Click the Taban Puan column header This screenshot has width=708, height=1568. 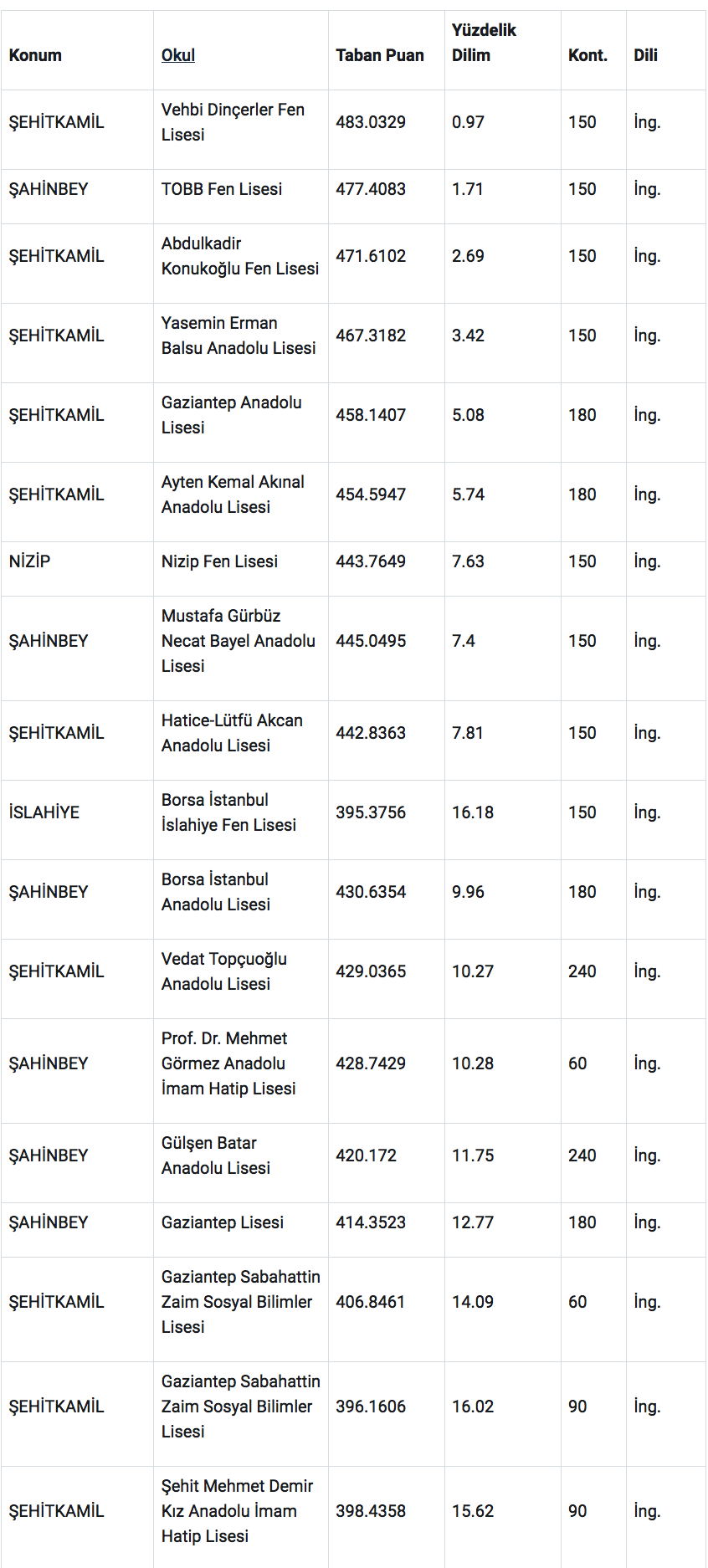pos(380,55)
